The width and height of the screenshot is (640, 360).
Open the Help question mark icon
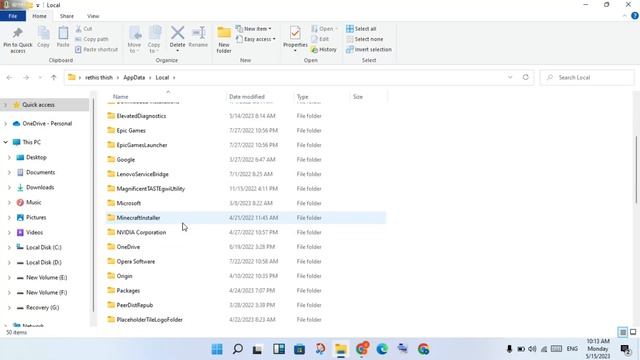pyautogui.click(x=635, y=16)
